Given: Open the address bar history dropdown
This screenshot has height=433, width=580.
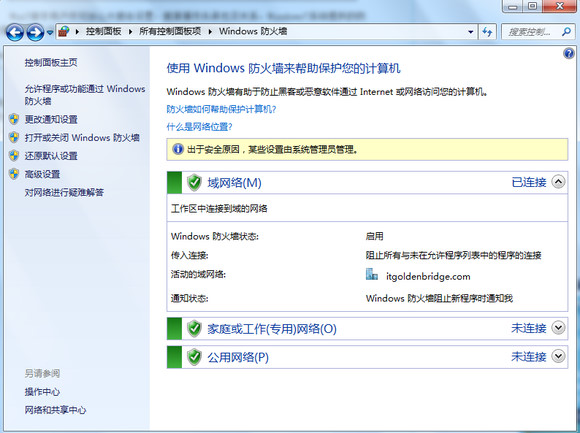Looking at the screenshot, I should point(471,32).
